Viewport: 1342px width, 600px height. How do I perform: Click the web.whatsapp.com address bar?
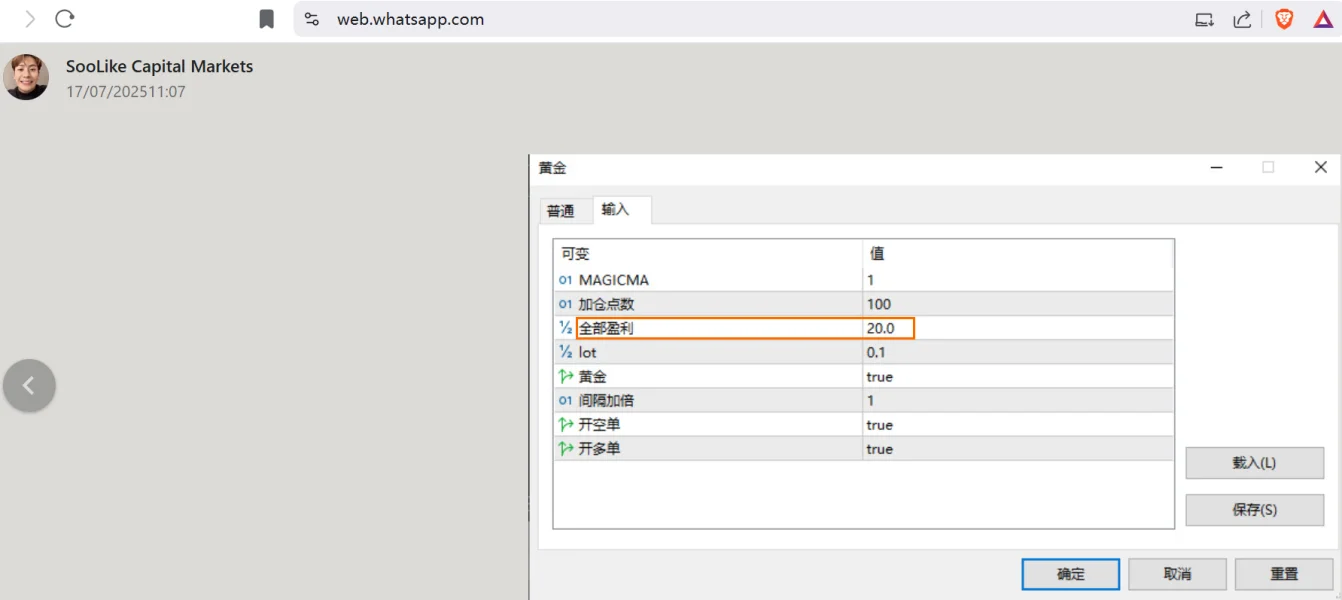tap(700, 19)
